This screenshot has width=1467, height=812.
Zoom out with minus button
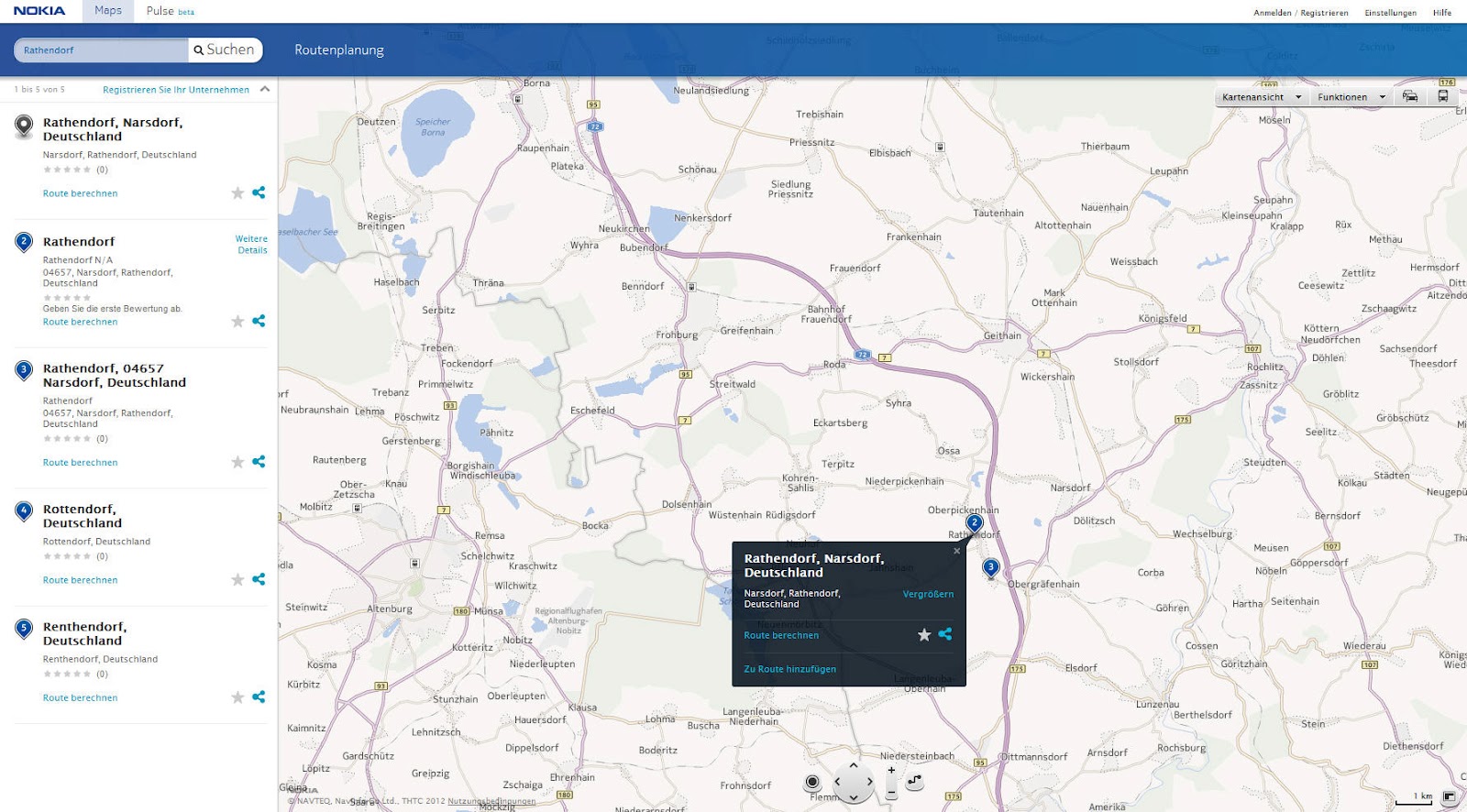tap(891, 791)
